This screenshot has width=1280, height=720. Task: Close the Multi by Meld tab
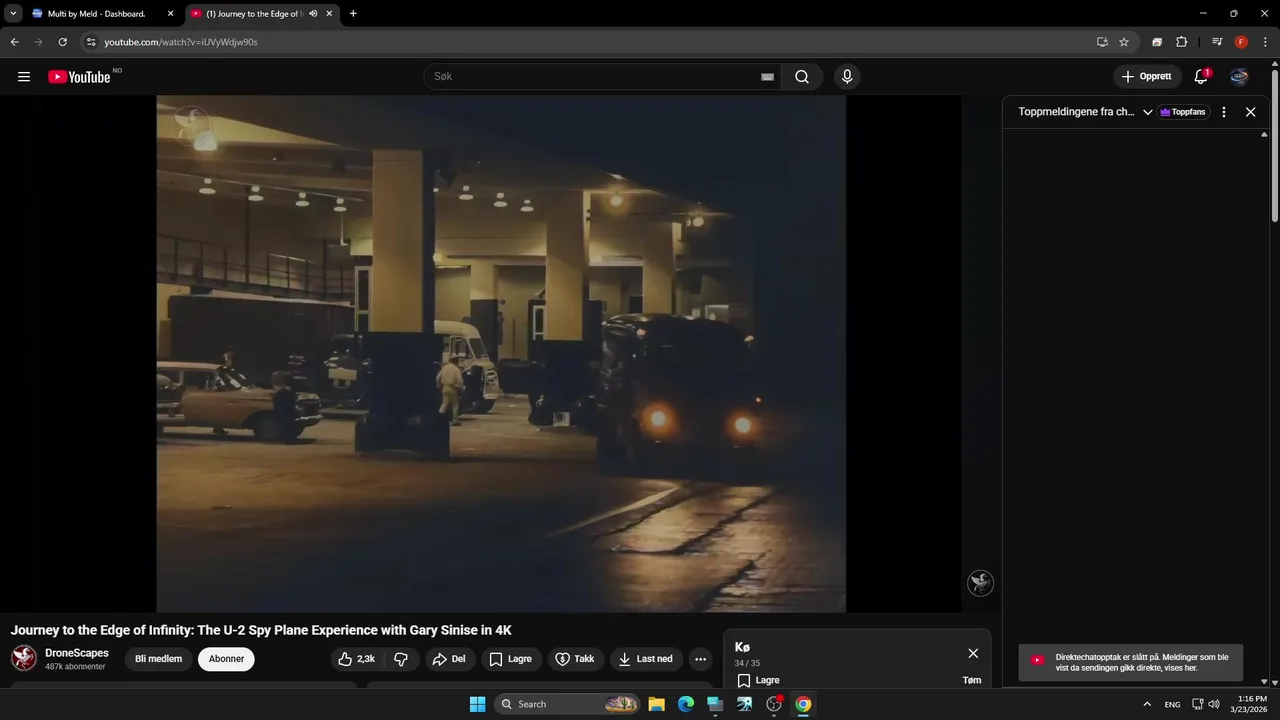tap(170, 14)
